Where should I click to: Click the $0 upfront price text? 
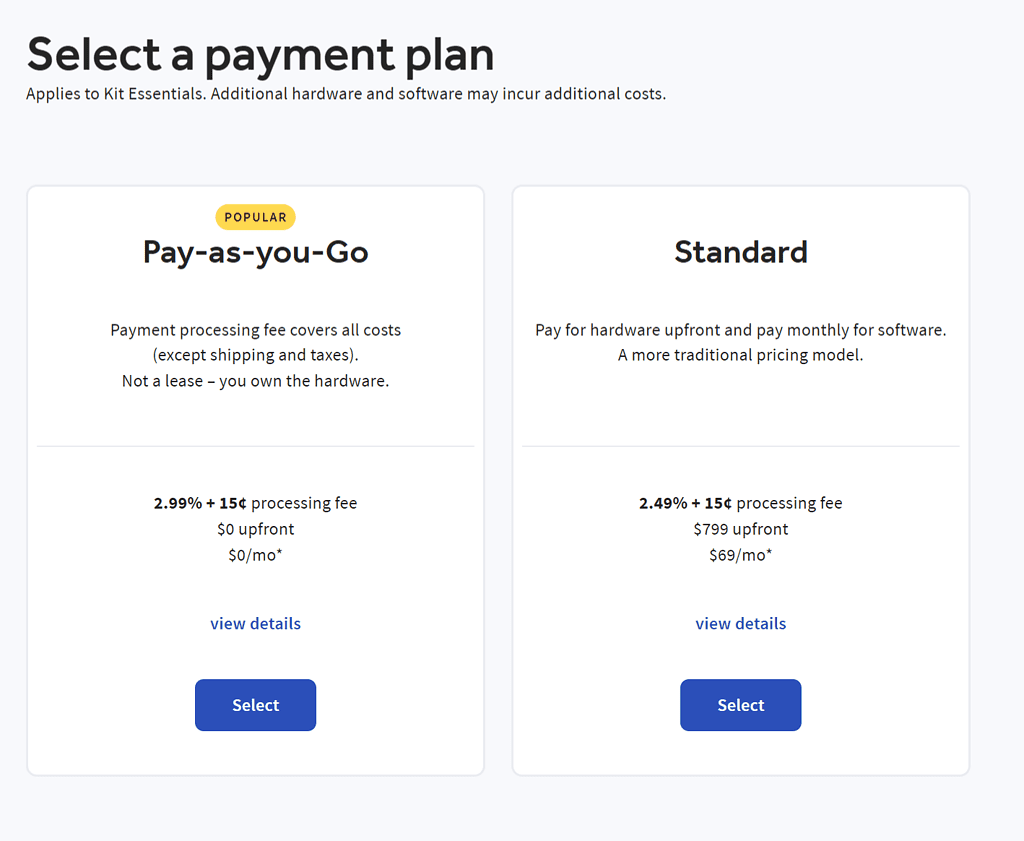pyautogui.click(x=255, y=529)
